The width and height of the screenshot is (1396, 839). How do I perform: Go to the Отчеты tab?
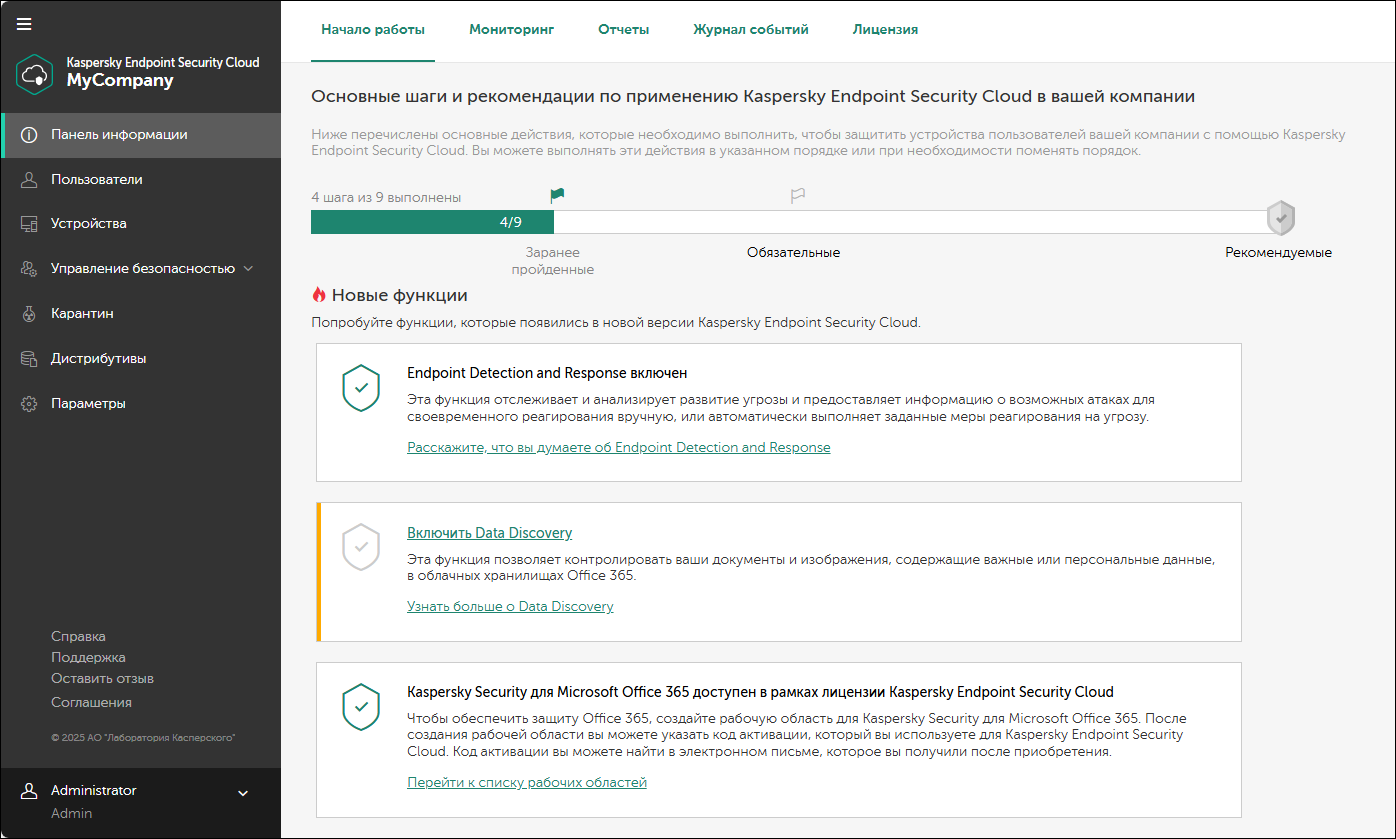(624, 30)
